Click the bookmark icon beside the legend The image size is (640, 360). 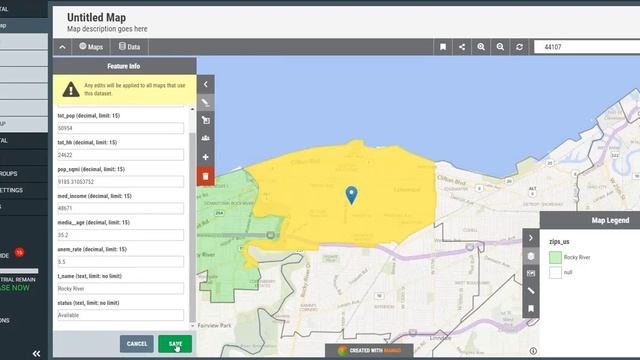point(531,309)
